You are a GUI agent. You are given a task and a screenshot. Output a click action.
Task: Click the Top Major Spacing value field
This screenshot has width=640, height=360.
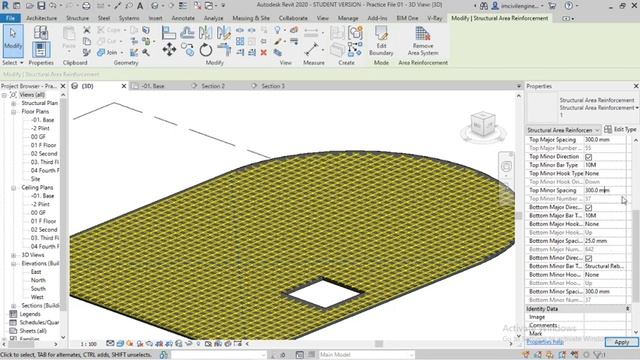605,140
